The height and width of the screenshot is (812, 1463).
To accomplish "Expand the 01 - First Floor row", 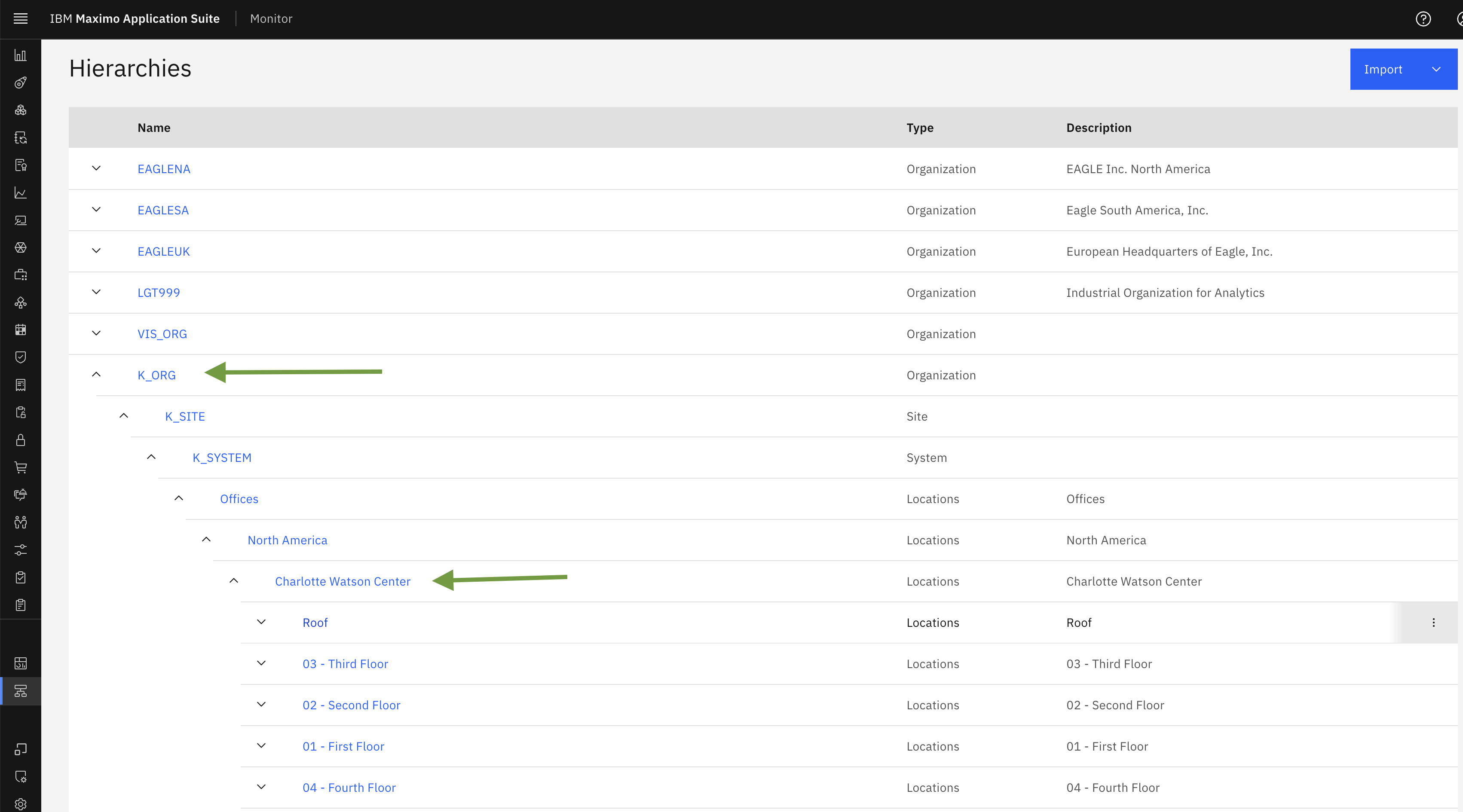I will (x=261, y=745).
